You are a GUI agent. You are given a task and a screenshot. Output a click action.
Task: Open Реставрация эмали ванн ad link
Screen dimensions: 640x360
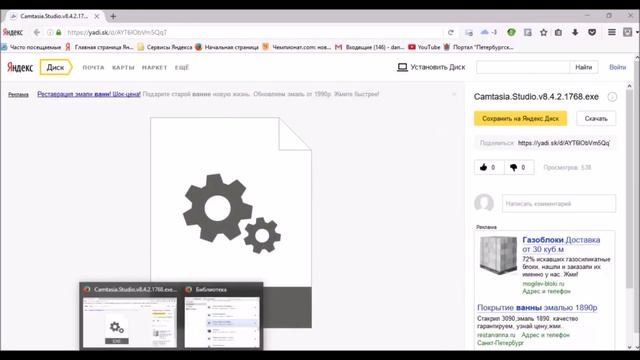(89, 94)
